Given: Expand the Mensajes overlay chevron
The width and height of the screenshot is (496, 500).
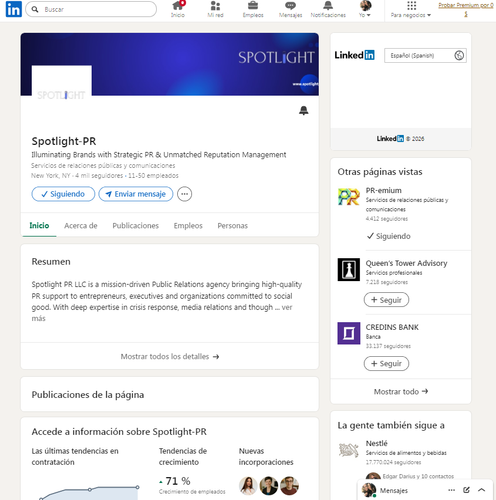Looking at the screenshot, I should pos(481,490).
